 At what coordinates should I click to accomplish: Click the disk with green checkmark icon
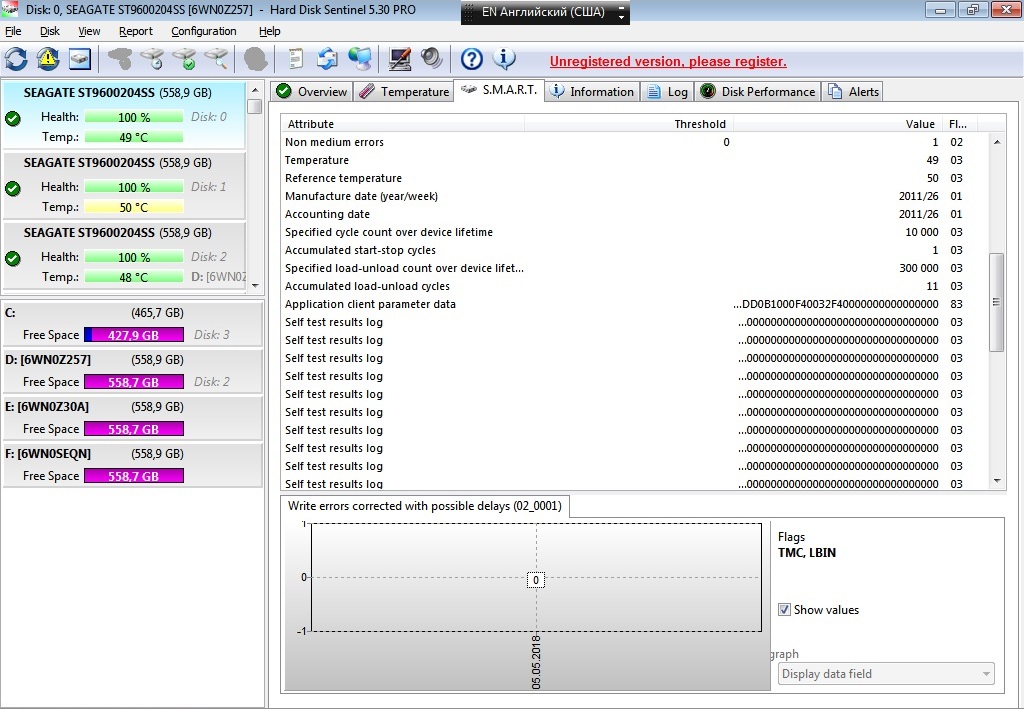(184, 59)
